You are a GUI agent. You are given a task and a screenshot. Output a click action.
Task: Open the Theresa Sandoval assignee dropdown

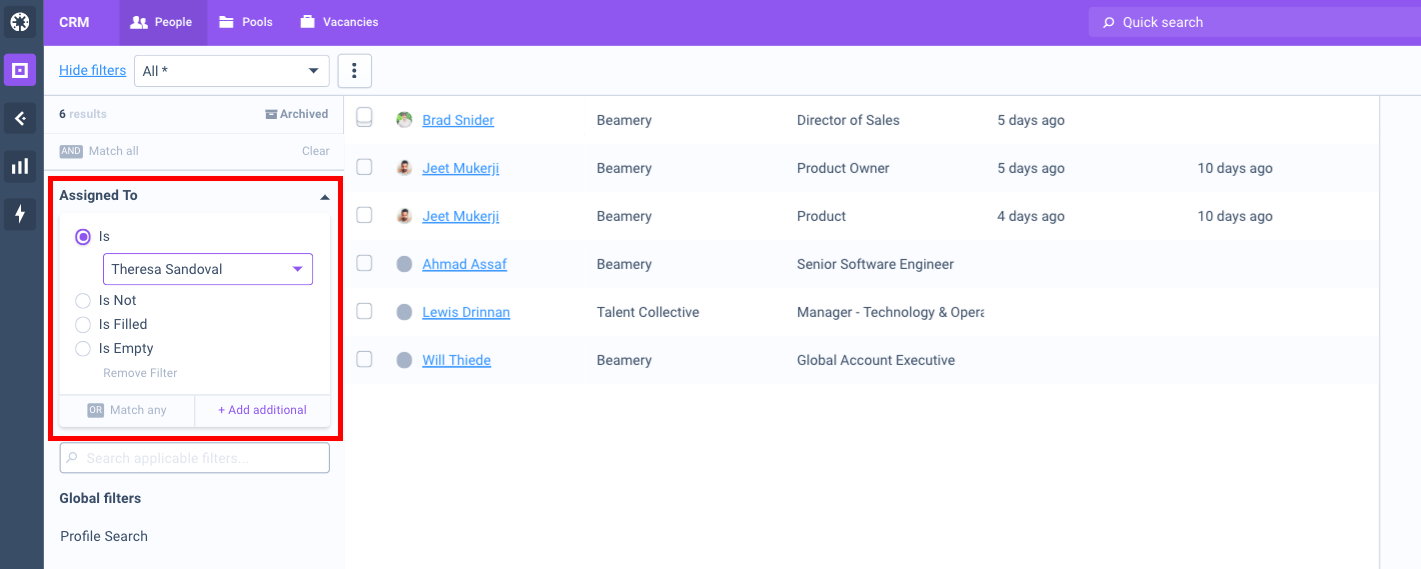(x=208, y=269)
